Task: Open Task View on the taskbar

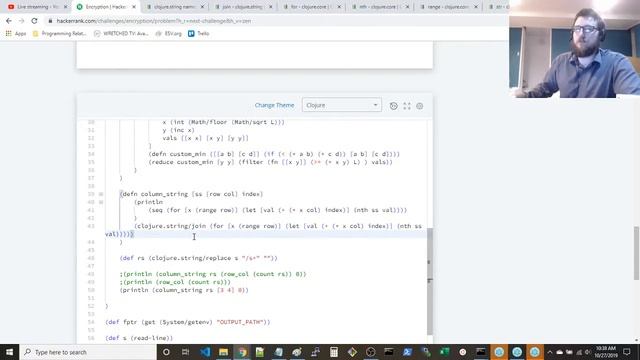Action: point(185,352)
